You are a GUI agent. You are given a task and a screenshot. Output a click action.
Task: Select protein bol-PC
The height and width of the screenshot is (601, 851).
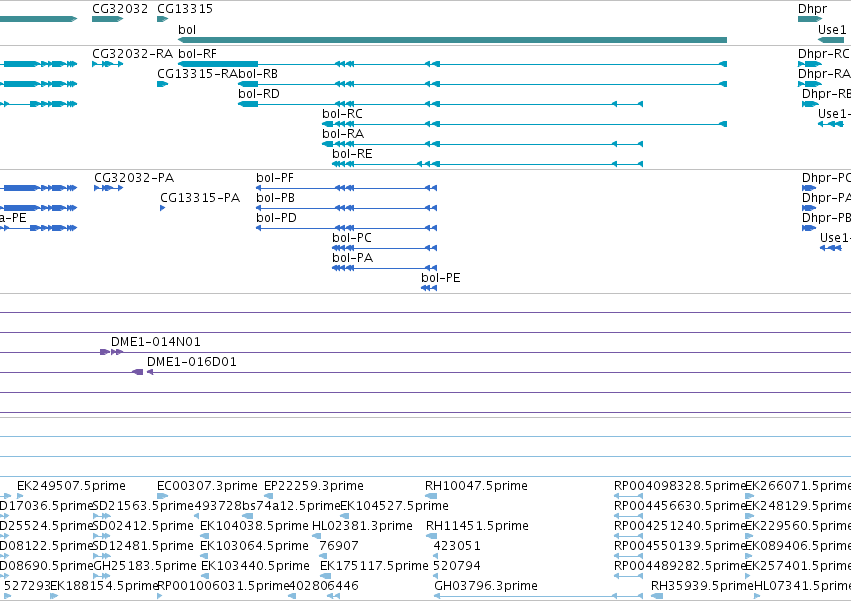pos(384,248)
